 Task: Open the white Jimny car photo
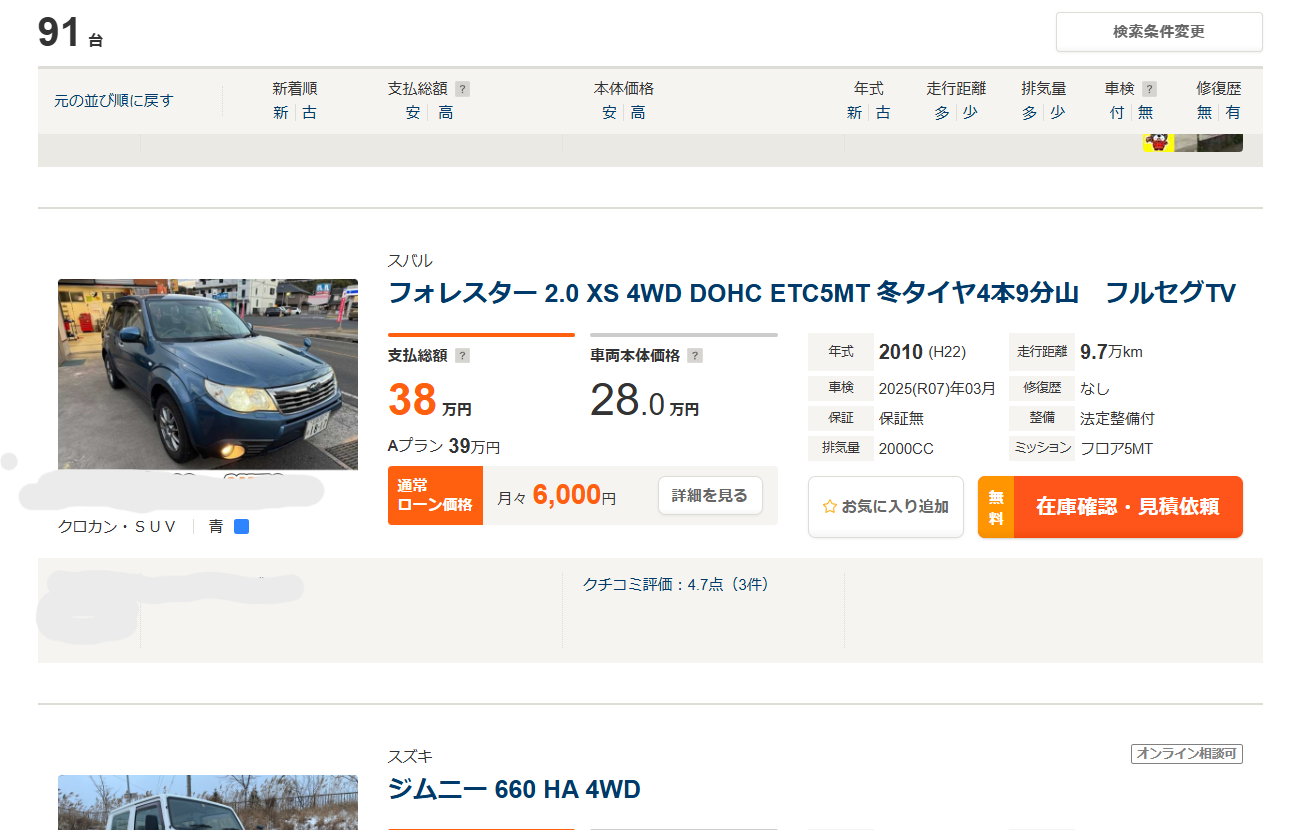coord(208,802)
